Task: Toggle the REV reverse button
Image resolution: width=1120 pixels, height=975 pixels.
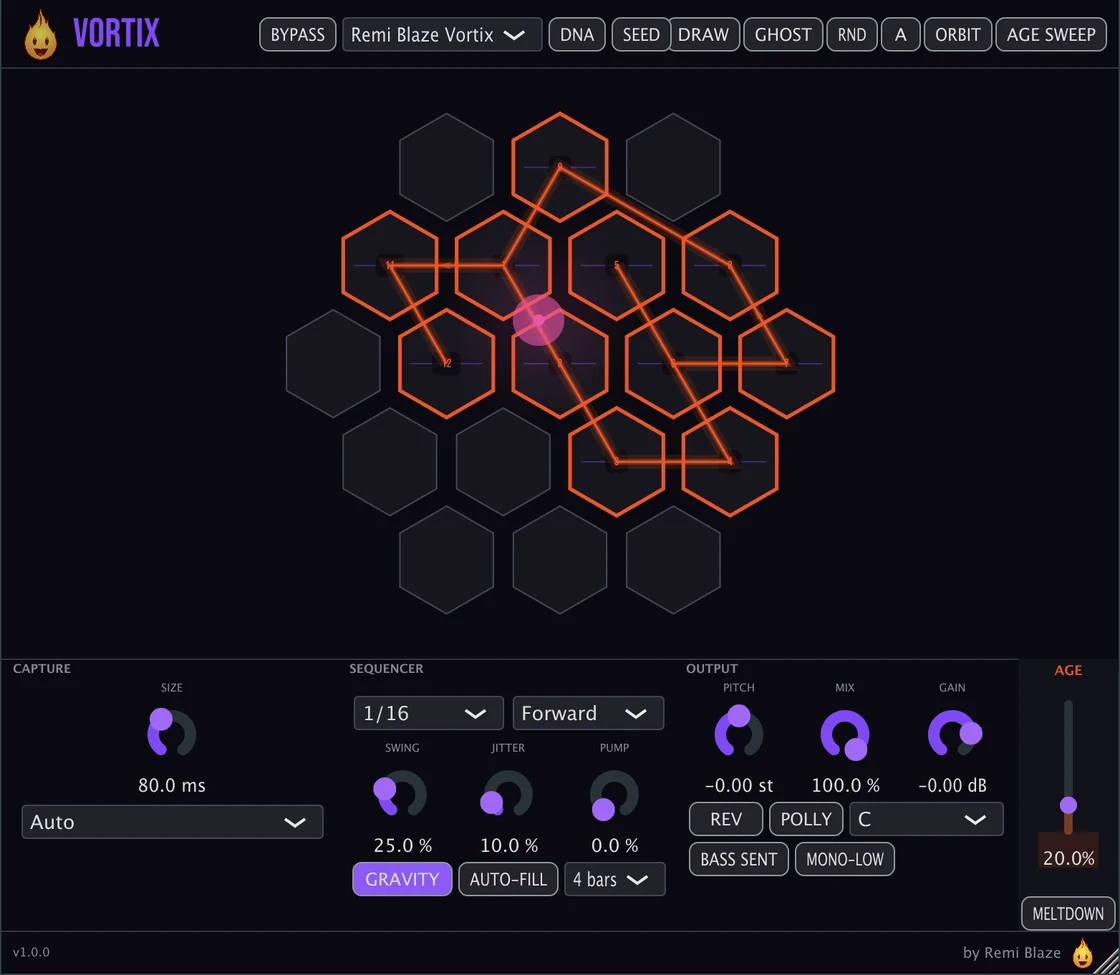Action: (726, 819)
